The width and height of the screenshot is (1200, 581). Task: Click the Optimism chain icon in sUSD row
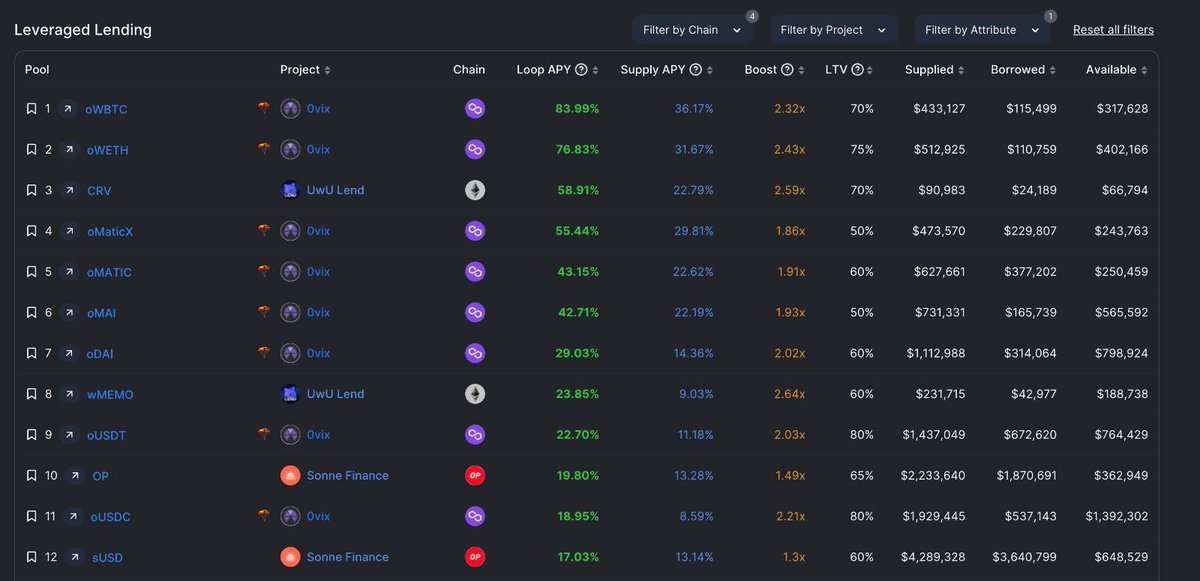click(475, 557)
